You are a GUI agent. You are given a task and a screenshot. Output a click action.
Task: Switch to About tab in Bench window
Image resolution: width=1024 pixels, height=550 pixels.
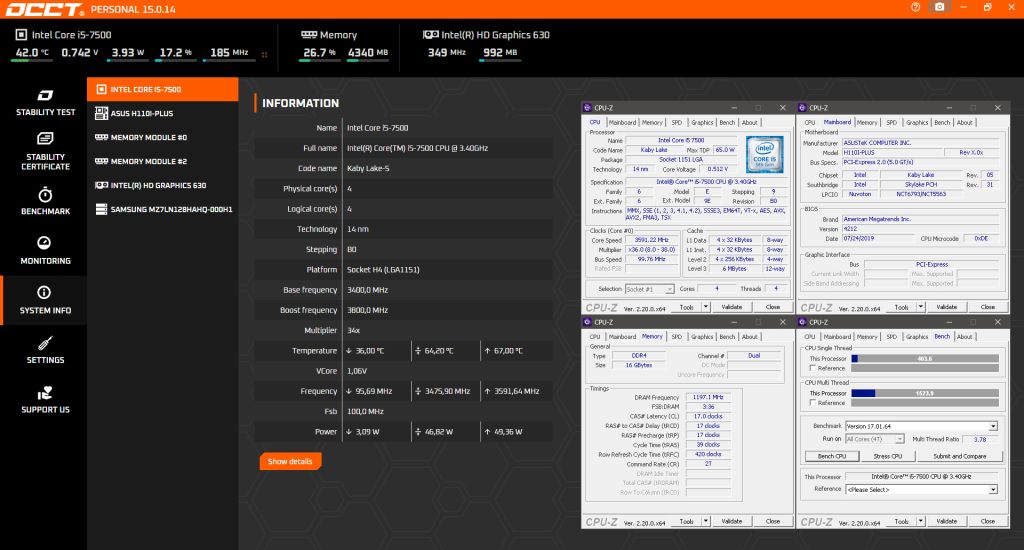coord(965,337)
